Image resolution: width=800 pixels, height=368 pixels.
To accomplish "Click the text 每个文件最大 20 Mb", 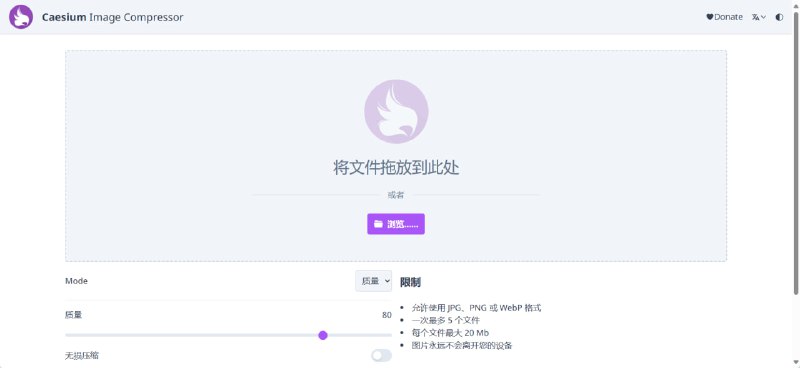I will [x=450, y=333].
